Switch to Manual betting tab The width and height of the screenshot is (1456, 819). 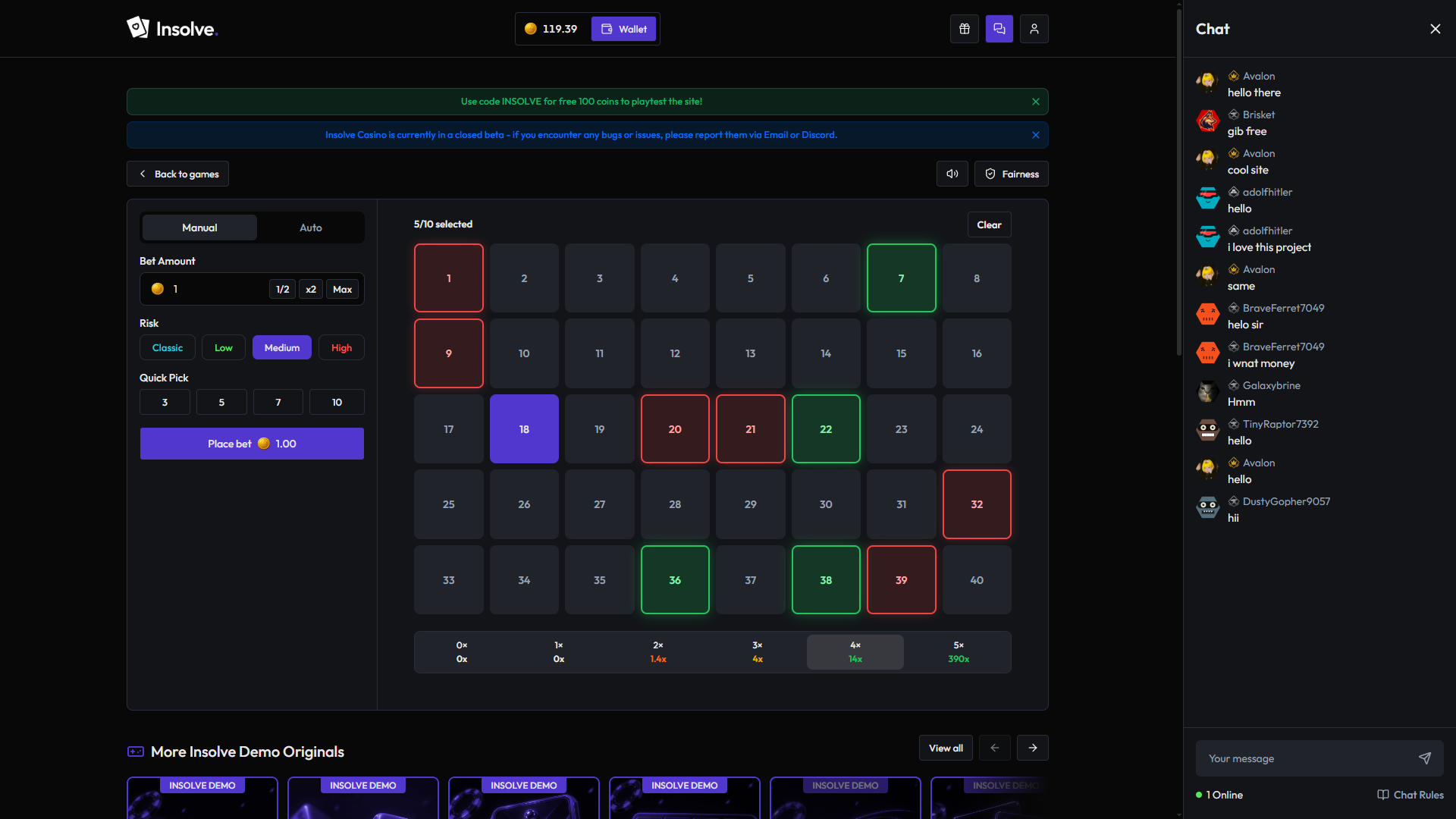[199, 227]
